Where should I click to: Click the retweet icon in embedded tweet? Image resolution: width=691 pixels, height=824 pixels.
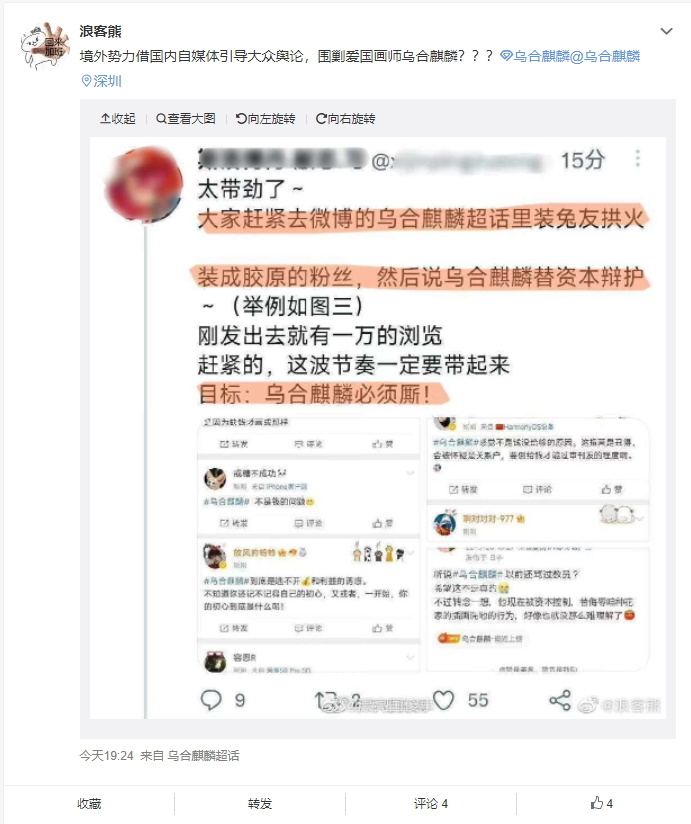(326, 700)
